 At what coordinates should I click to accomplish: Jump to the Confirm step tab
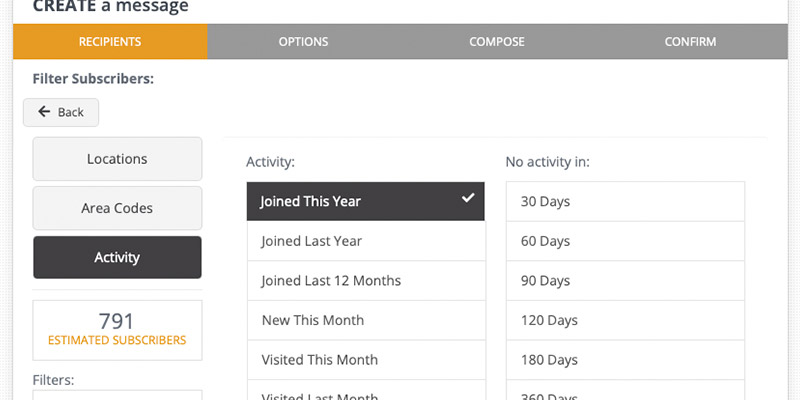tap(690, 42)
